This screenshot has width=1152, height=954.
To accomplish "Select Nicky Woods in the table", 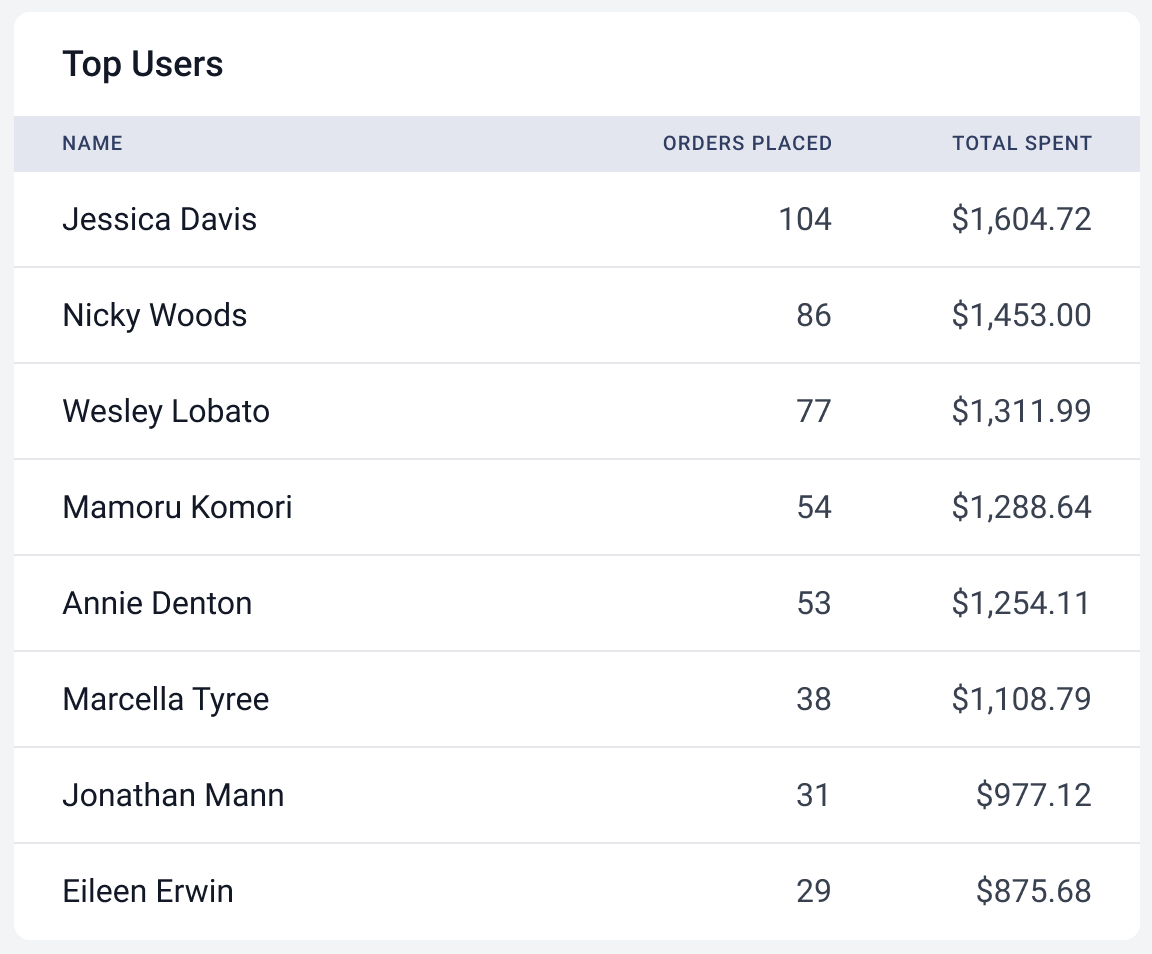I will tap(155, 315).
